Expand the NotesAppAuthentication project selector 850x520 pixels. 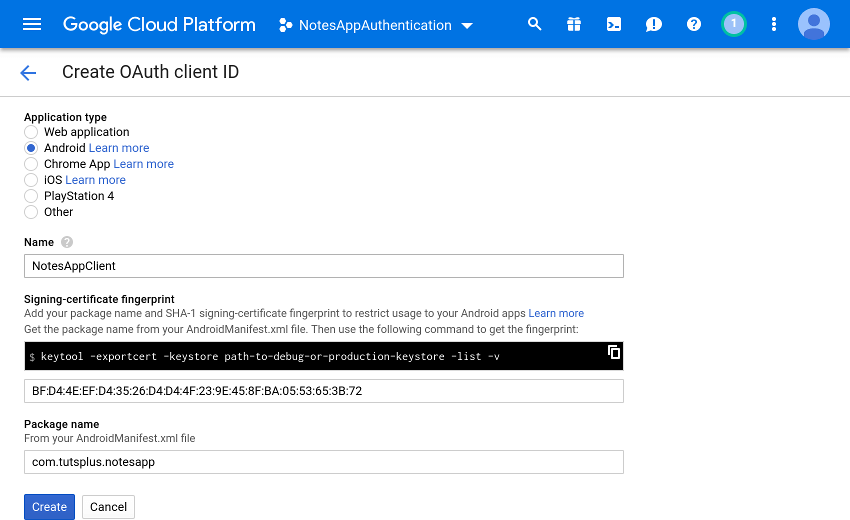[376, 25]
